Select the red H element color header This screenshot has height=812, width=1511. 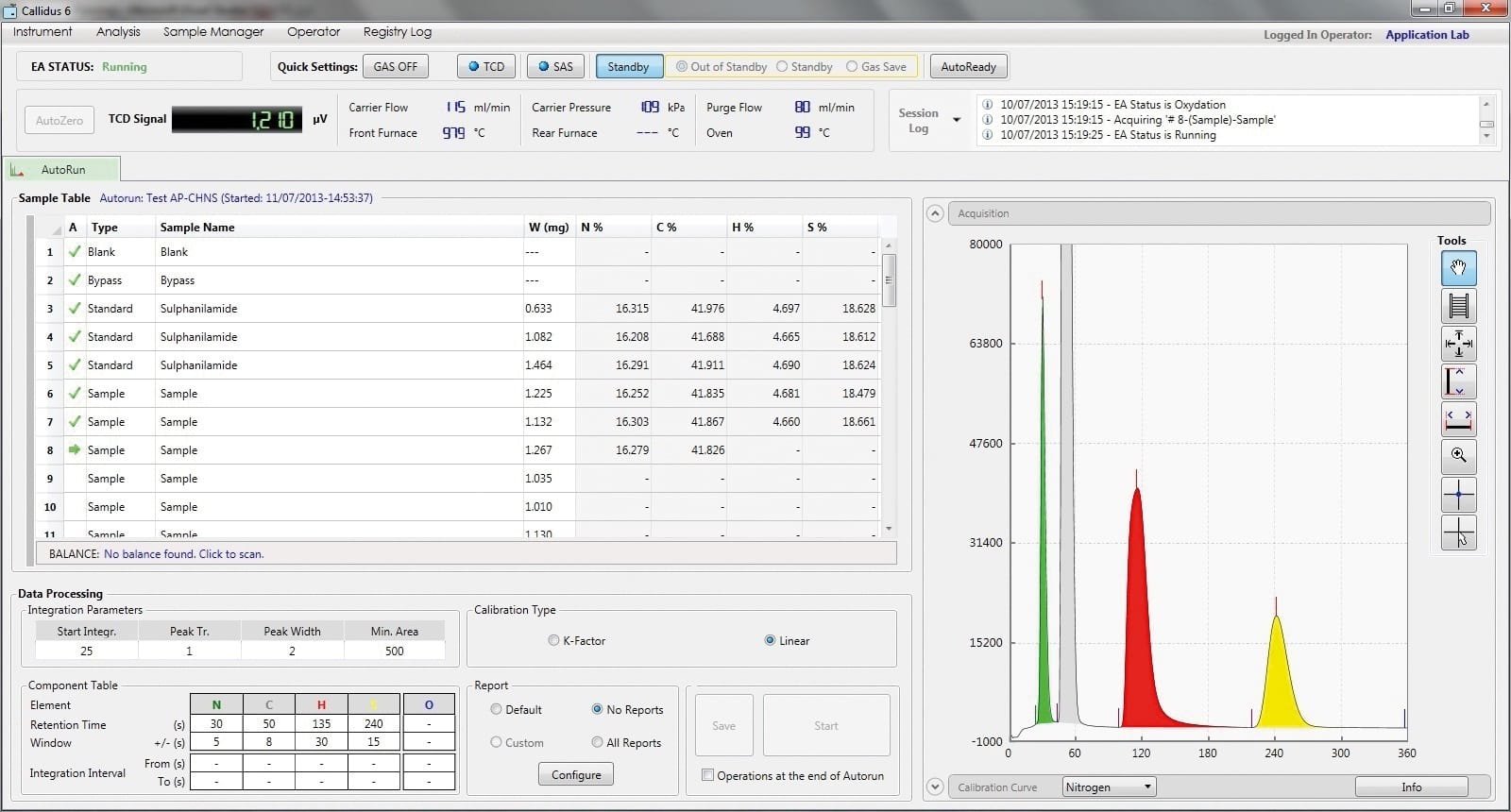321,704
